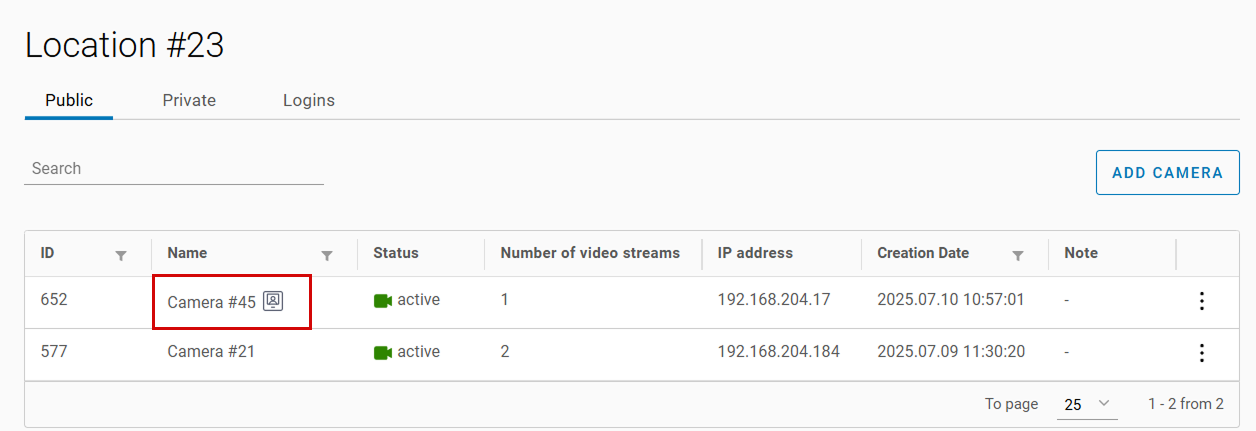Switch to the Private tab
The height and width of the screenshot is (431, 1256).
(x=189, y=100)
